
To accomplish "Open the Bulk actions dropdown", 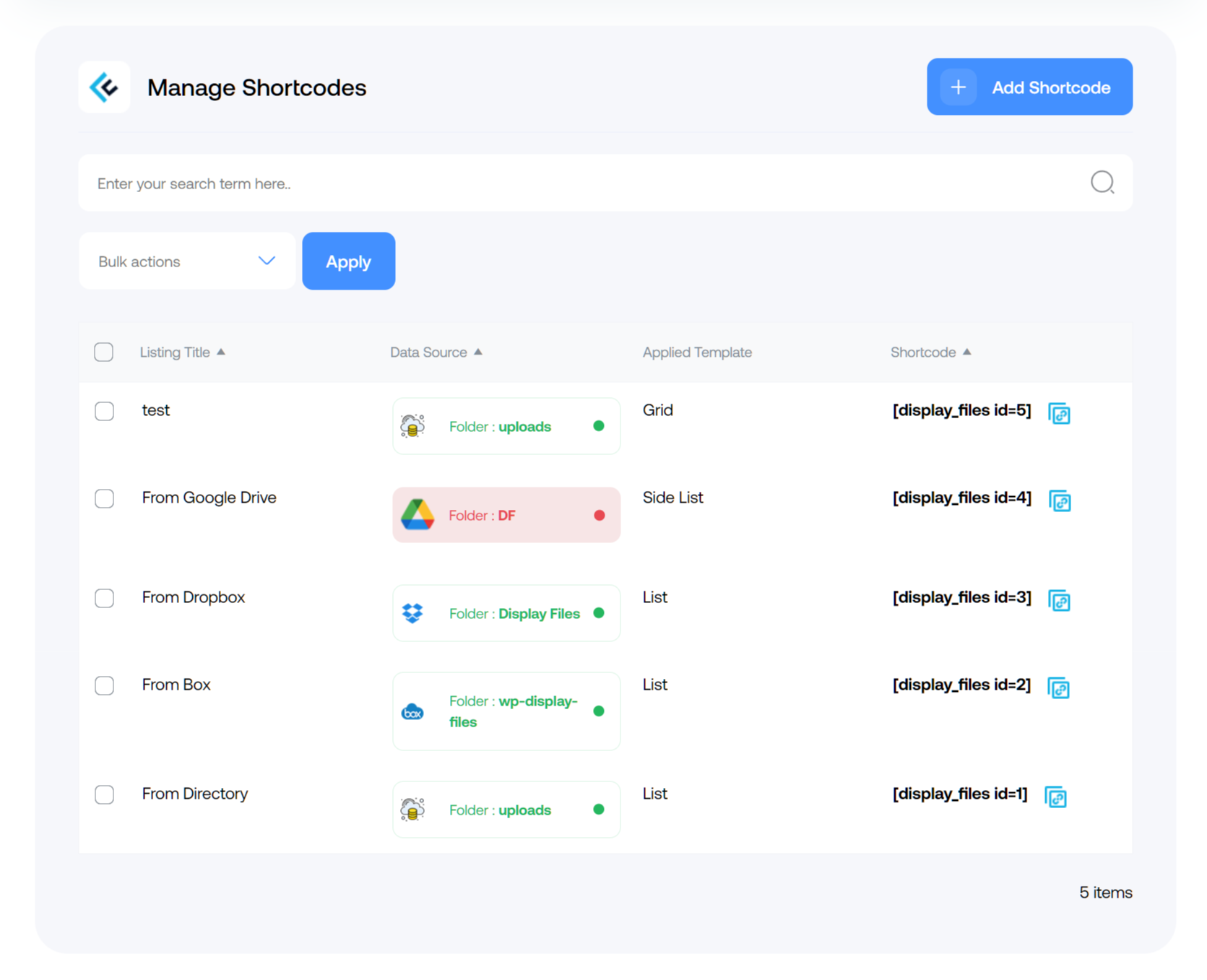I will 186,261.
